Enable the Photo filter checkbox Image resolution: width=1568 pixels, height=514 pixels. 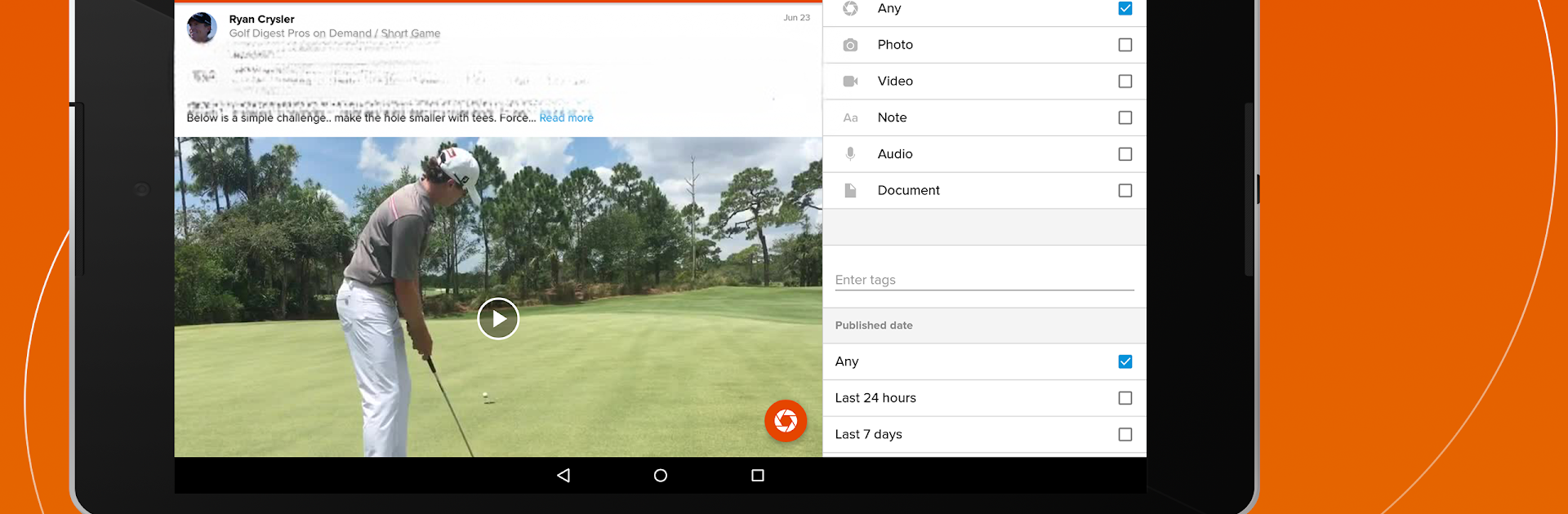[x=1125, y=45]
